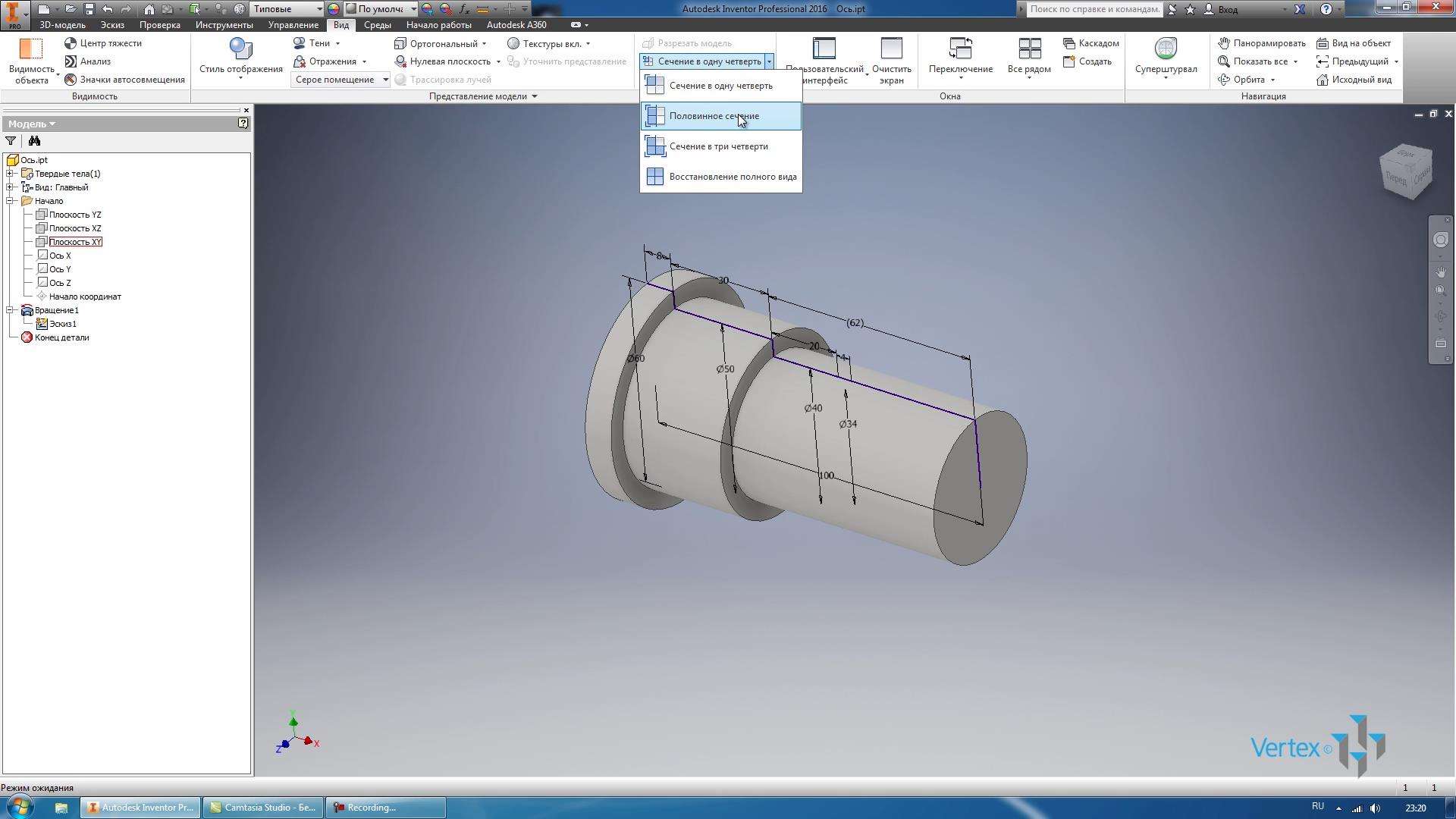Expand the Вращение1 tree node
The image size is (1456, 819).
(x=8, y=310)
